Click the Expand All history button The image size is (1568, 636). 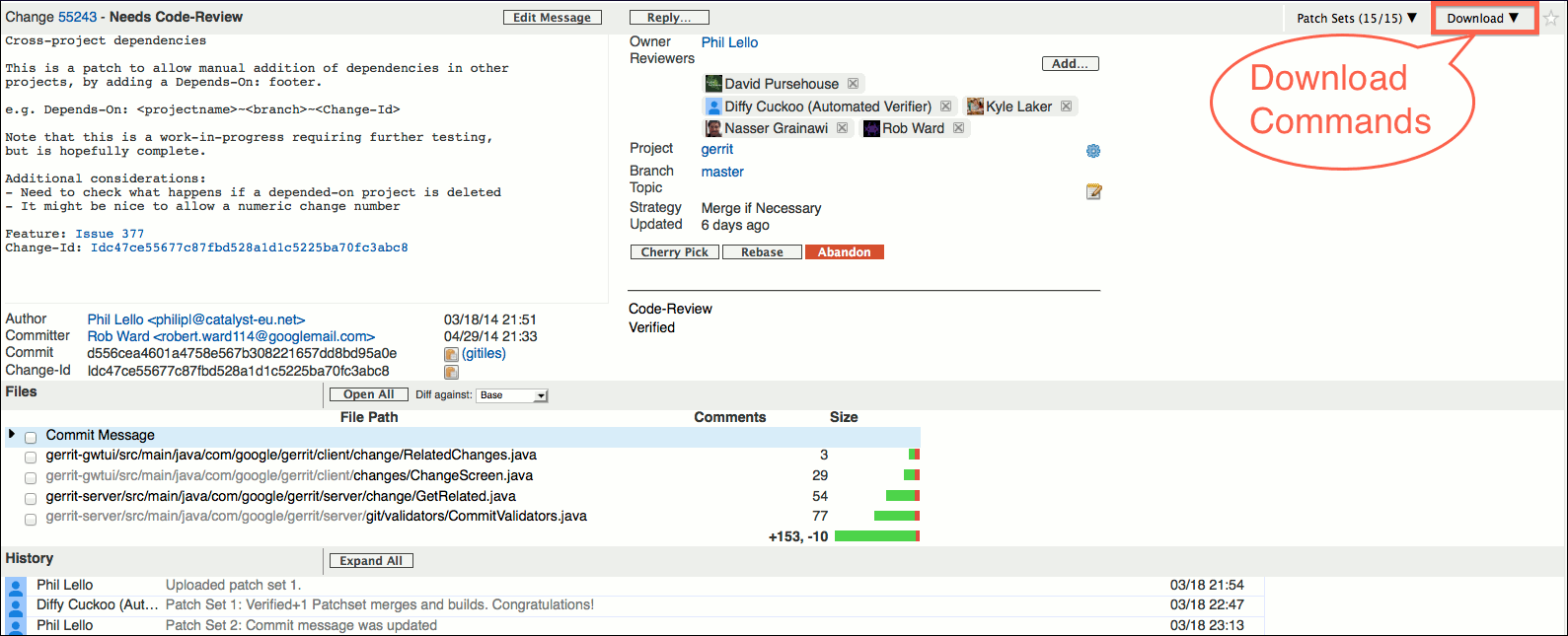[x=371, y=561]
